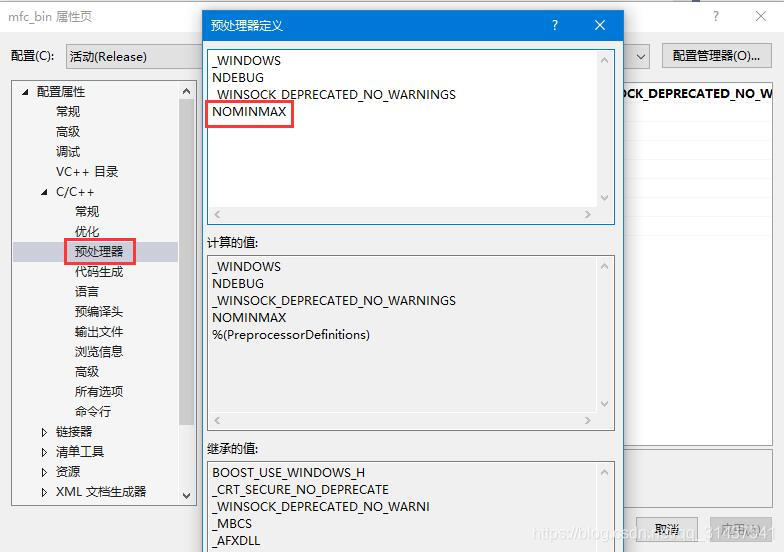Image resolution: width=784 pixels, height=552 pixels.
Task: Click NOMINMAX in the definitions edit box
Action: [249, 112]
